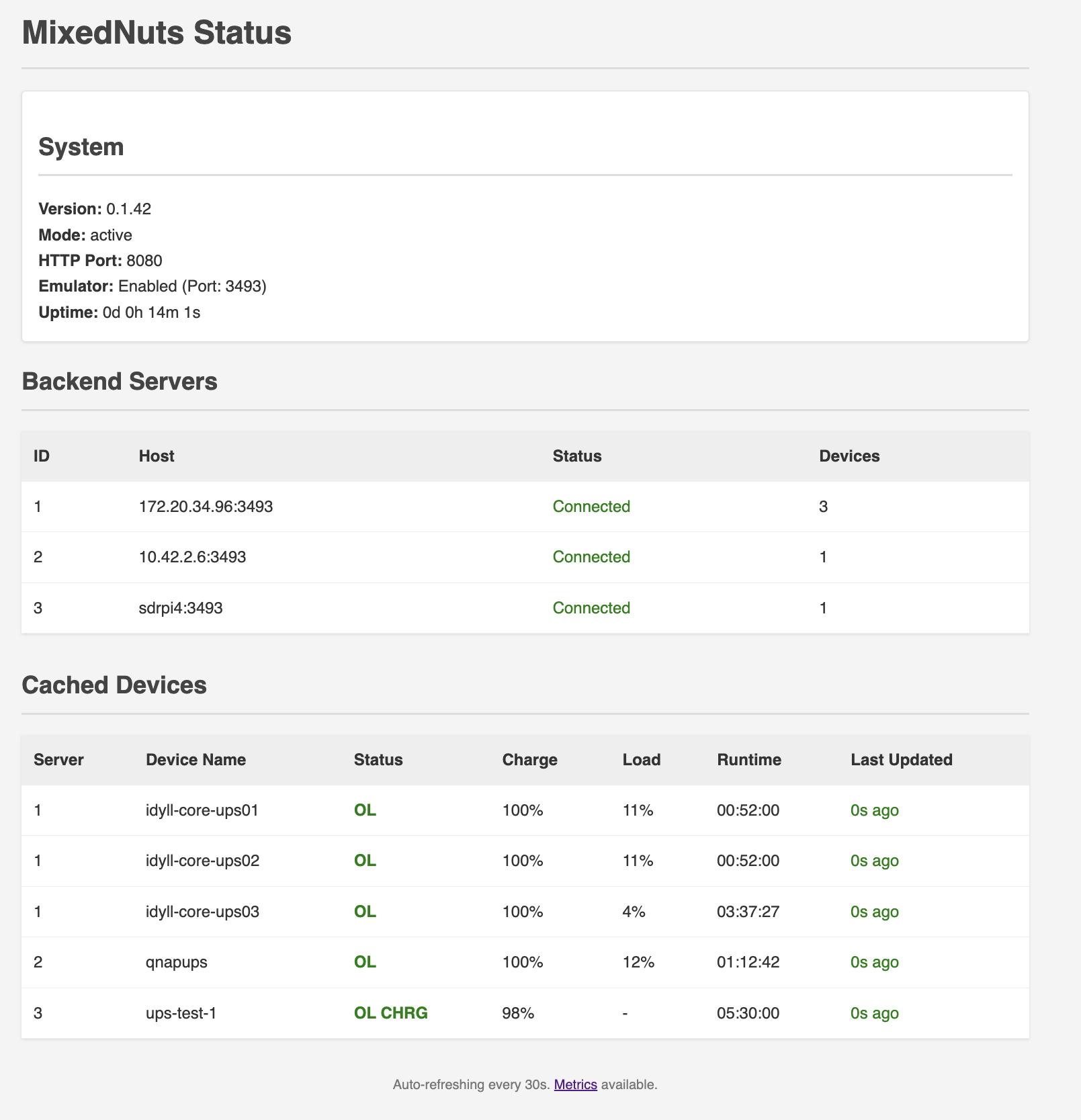Screen dimensions: 1081x1120
Task: Select the Connected status for server 10.42.2.6:3493
Action: tap(591, 557)
